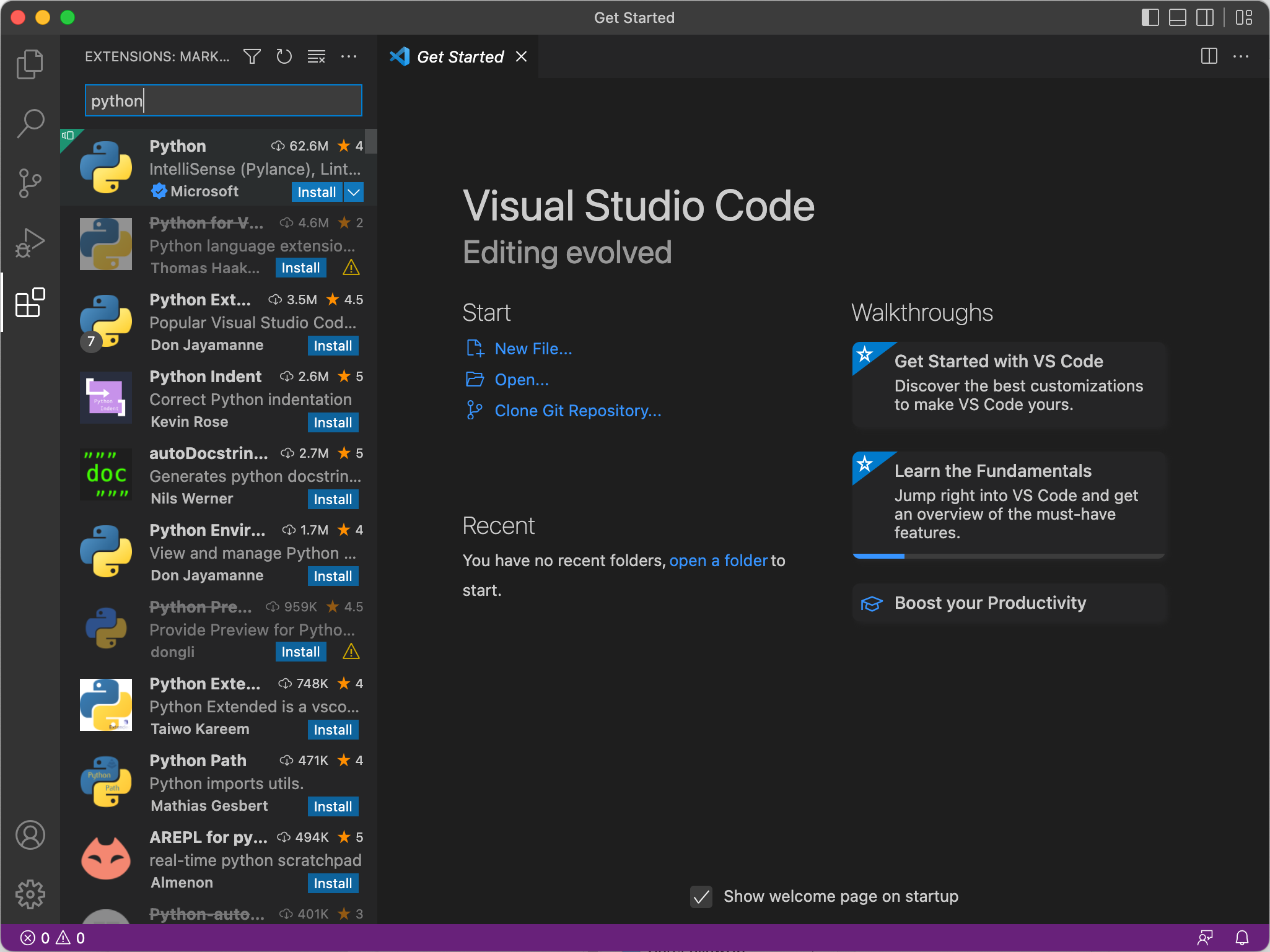Open the Explorer view in activity bar
Viewport: 1270px width, 952px height.
[30, 64]
